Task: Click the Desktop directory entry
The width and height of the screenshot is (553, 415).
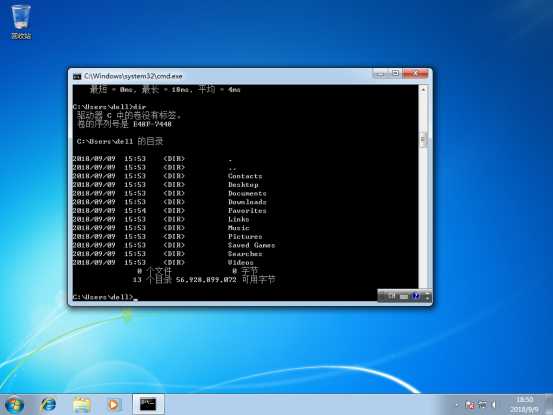Action: click(243, 185)
